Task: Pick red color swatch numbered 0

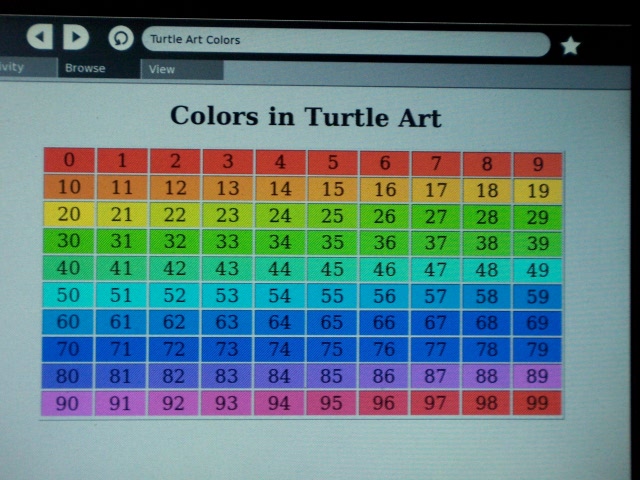Action: (69, 160)
